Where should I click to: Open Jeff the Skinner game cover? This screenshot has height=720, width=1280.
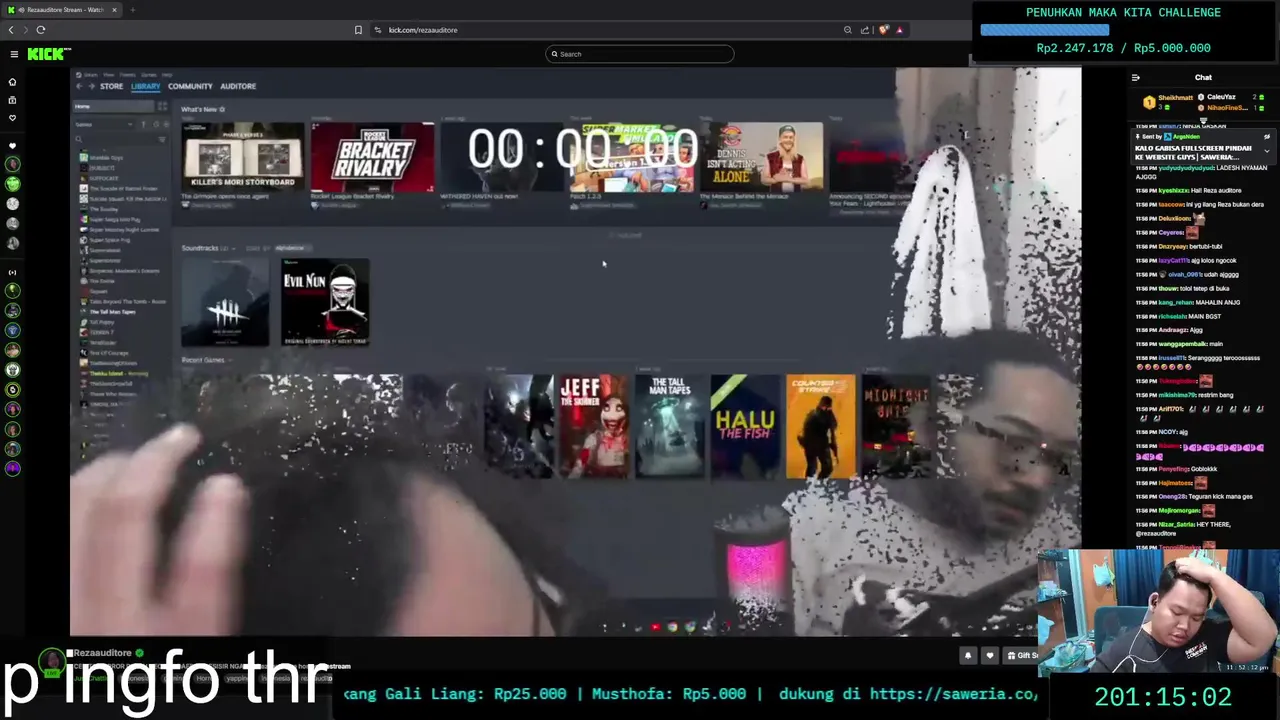(x=594, y=426)
